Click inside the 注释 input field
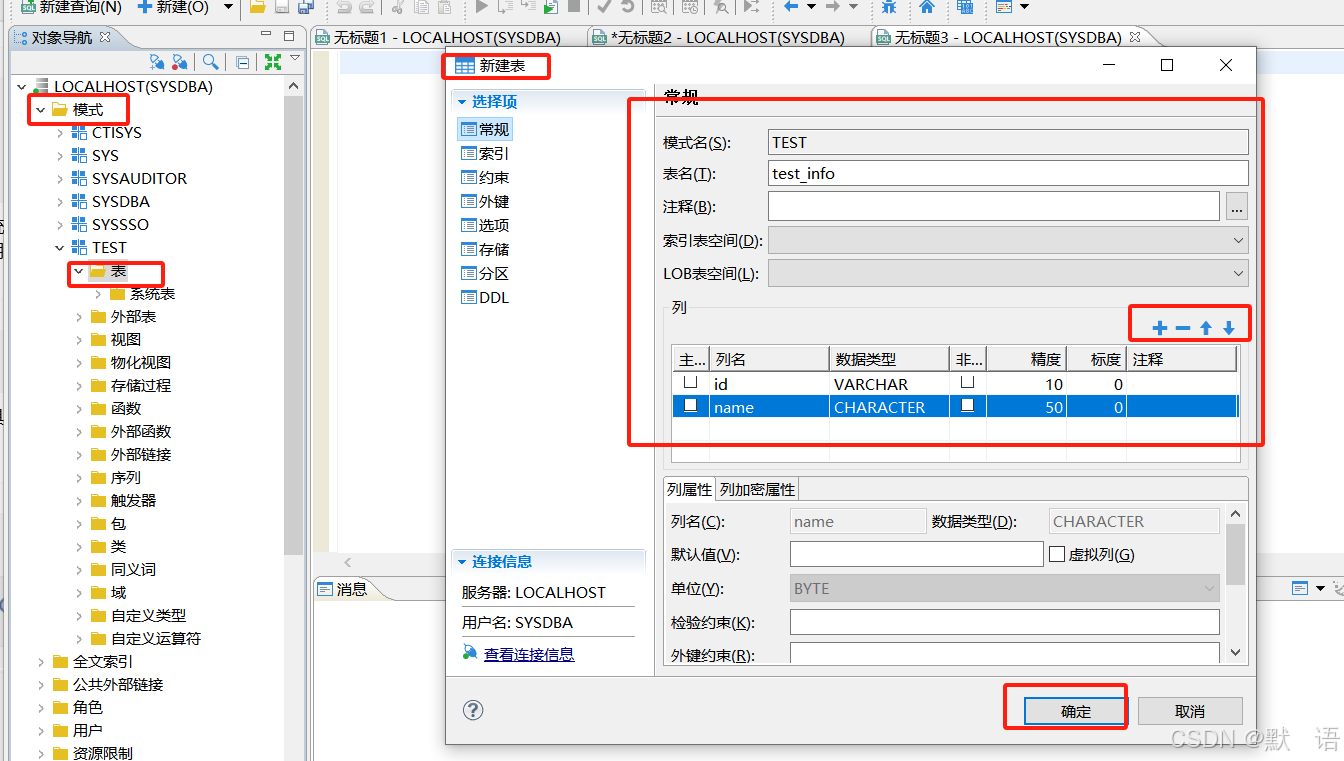Image resolution: width=1344 pixels, height=761 pixels. point(990,207)
